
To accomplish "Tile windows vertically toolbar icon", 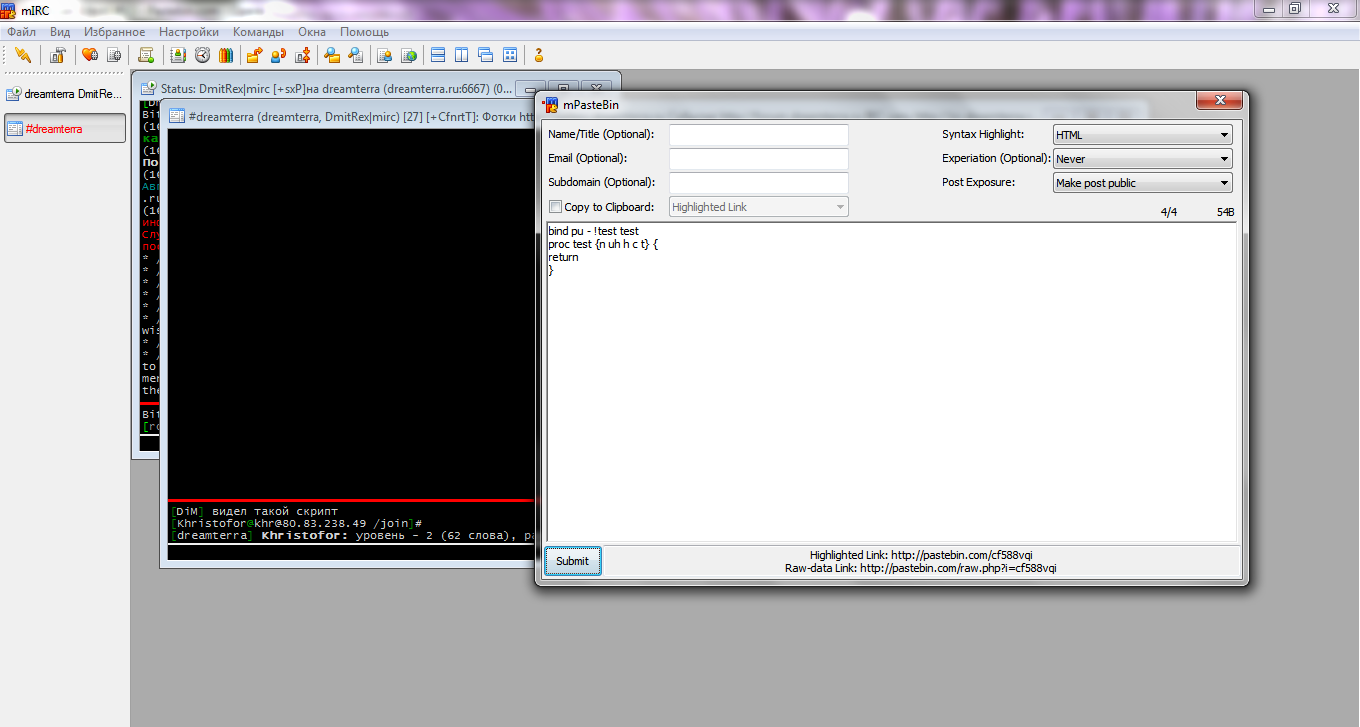I will [x=462, y=55].
